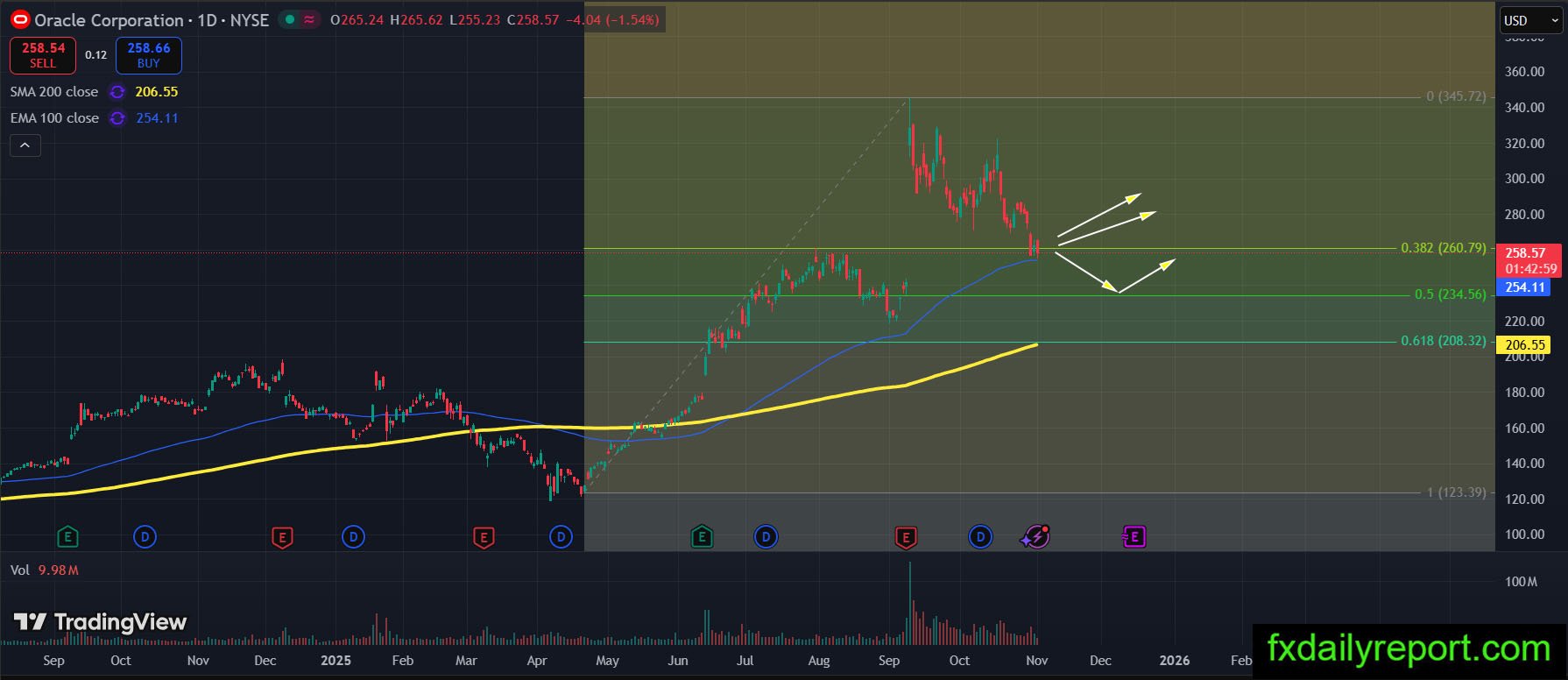The height and width of the screenshot is (680, 1568).
Task: Click the EMA value 254.11 in the legend
Action: [x=157, y=118]
